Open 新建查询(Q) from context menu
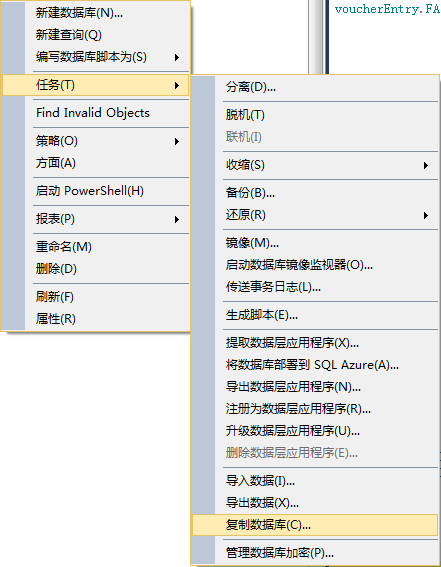The width and height of the screenshot is (441, 567). pos(96,35)
